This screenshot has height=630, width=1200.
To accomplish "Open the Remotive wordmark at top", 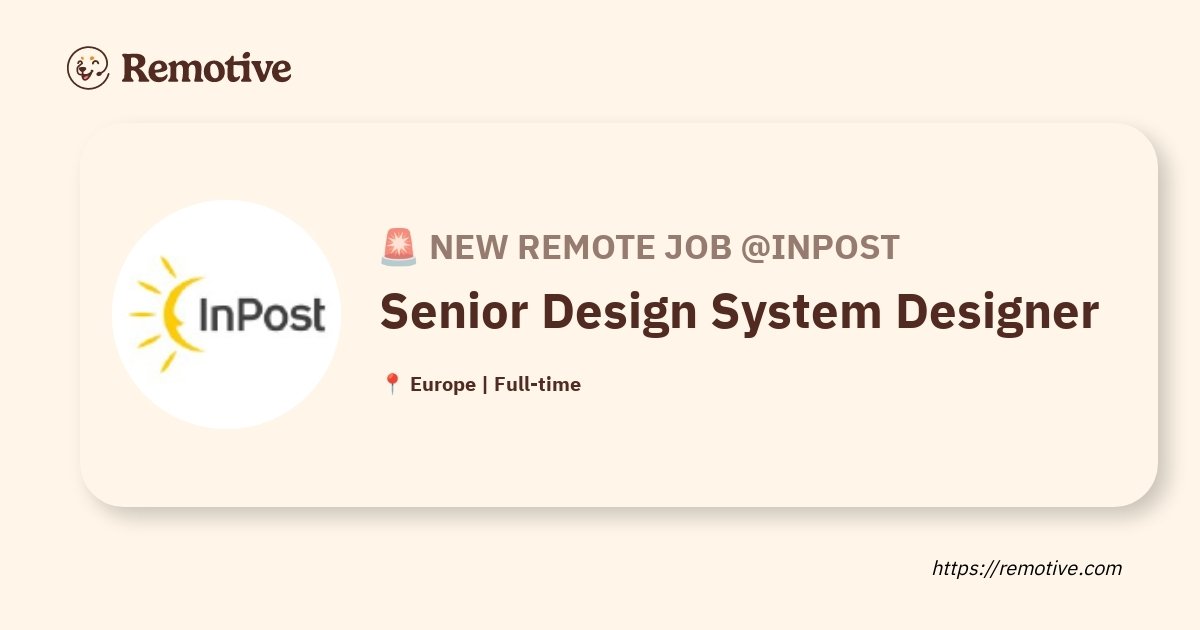I will pyautogui.click(x=206, y=68).
